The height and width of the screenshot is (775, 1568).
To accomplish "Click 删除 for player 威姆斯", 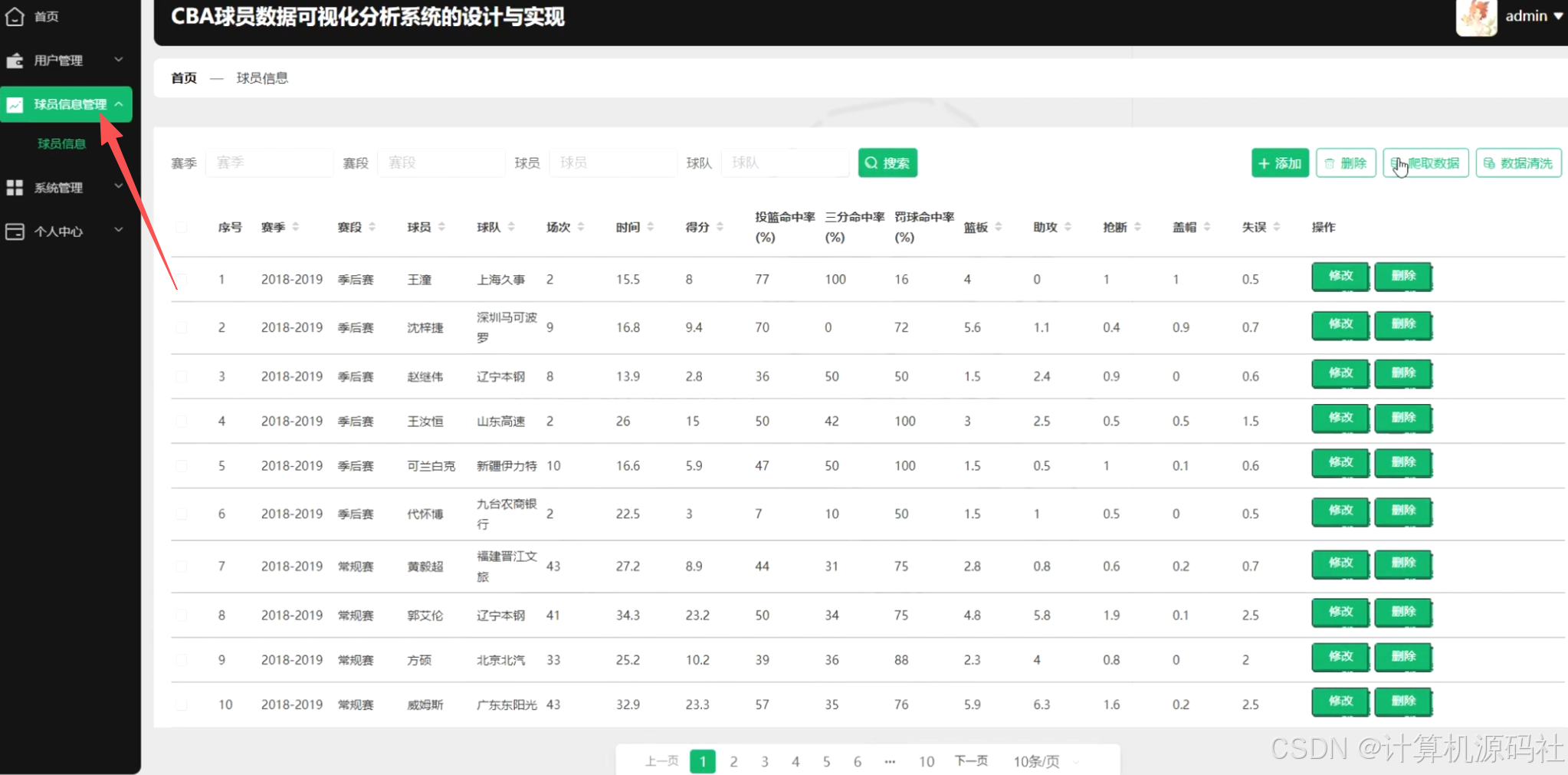I will pos(1403,701).
